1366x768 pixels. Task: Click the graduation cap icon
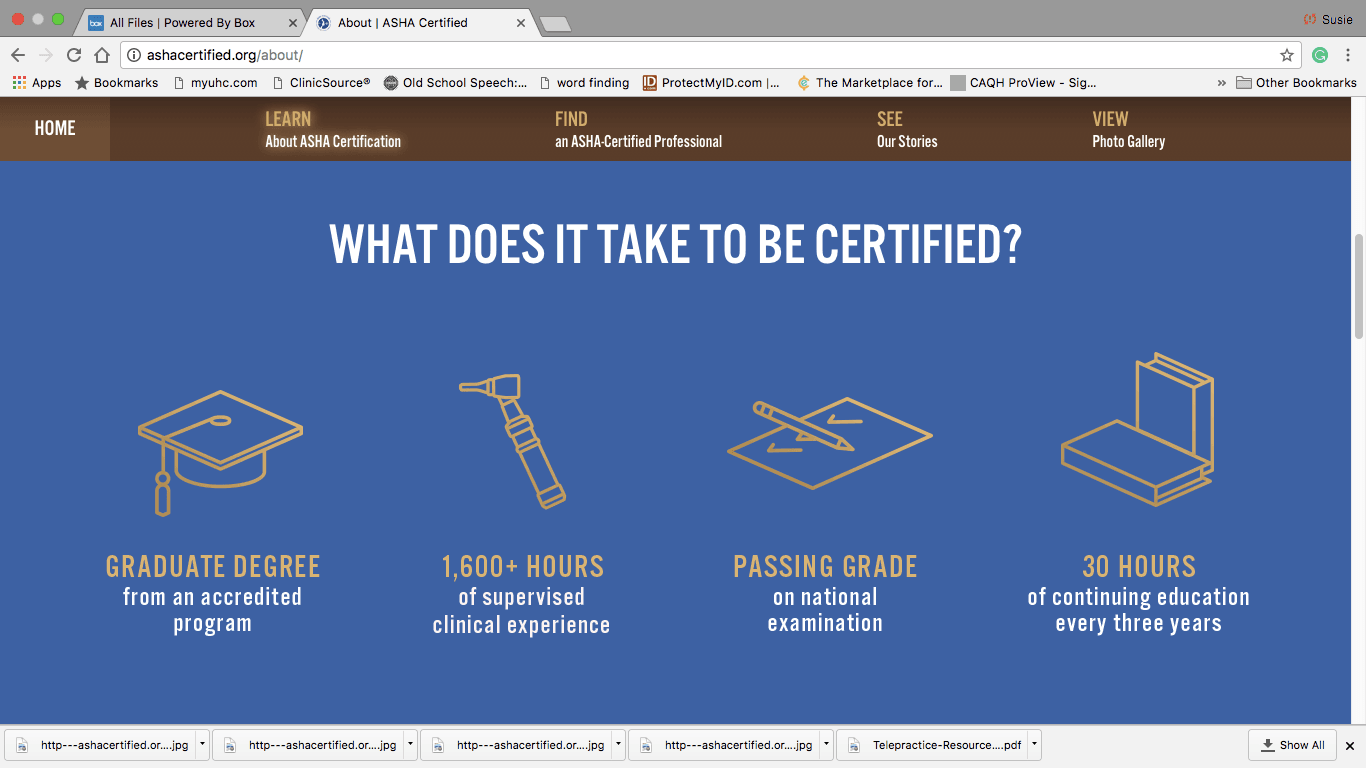(x=220, y=453)
